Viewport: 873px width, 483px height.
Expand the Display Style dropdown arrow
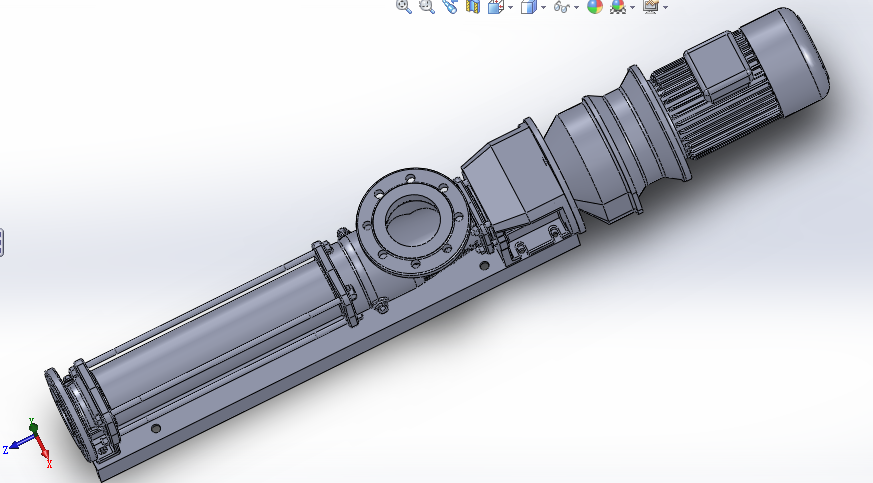[543, 7]
